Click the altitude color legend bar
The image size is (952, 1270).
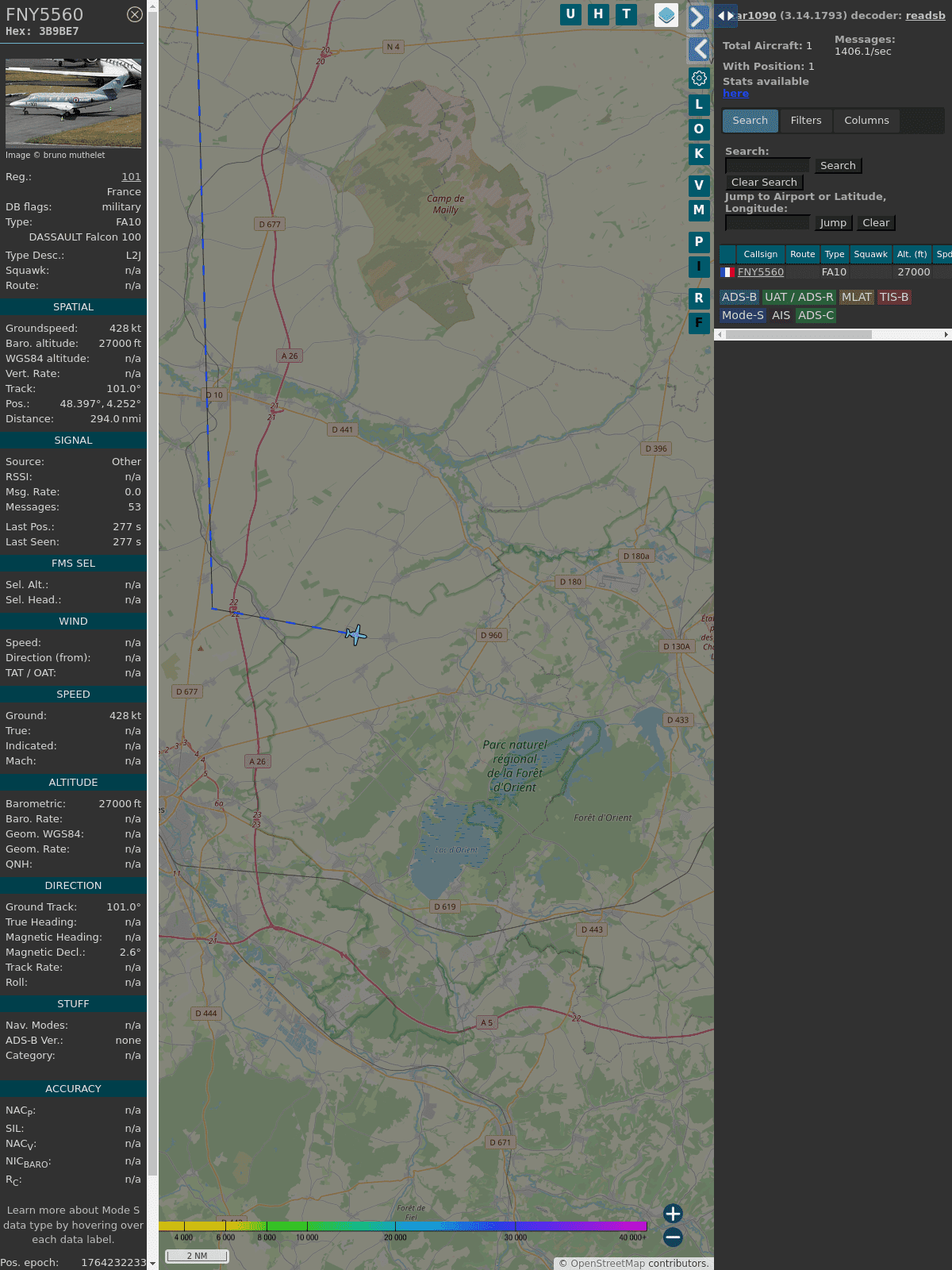pyautogui.click(x=403, y=1226)
